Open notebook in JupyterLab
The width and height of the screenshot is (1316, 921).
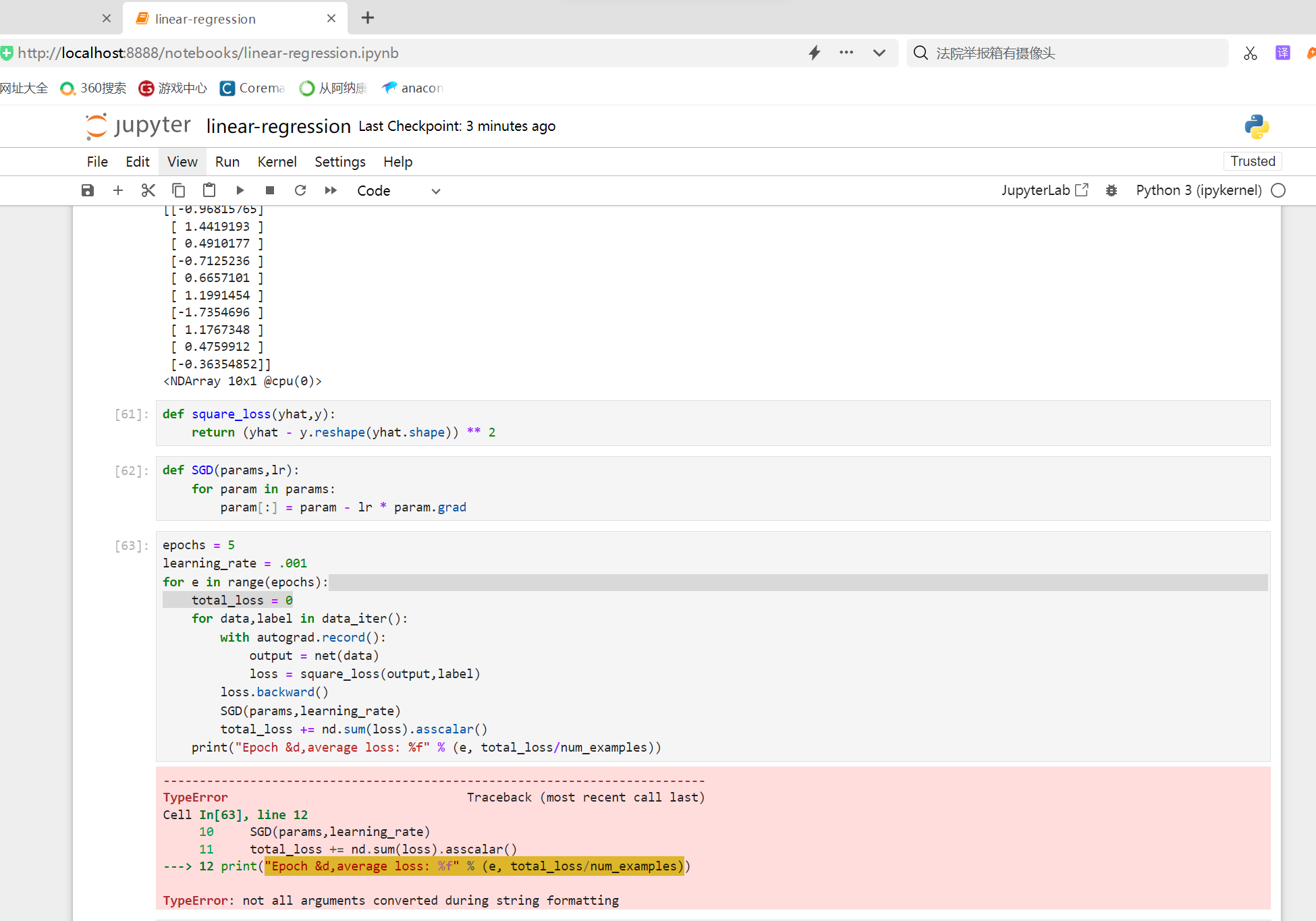tap(1044, 190)
